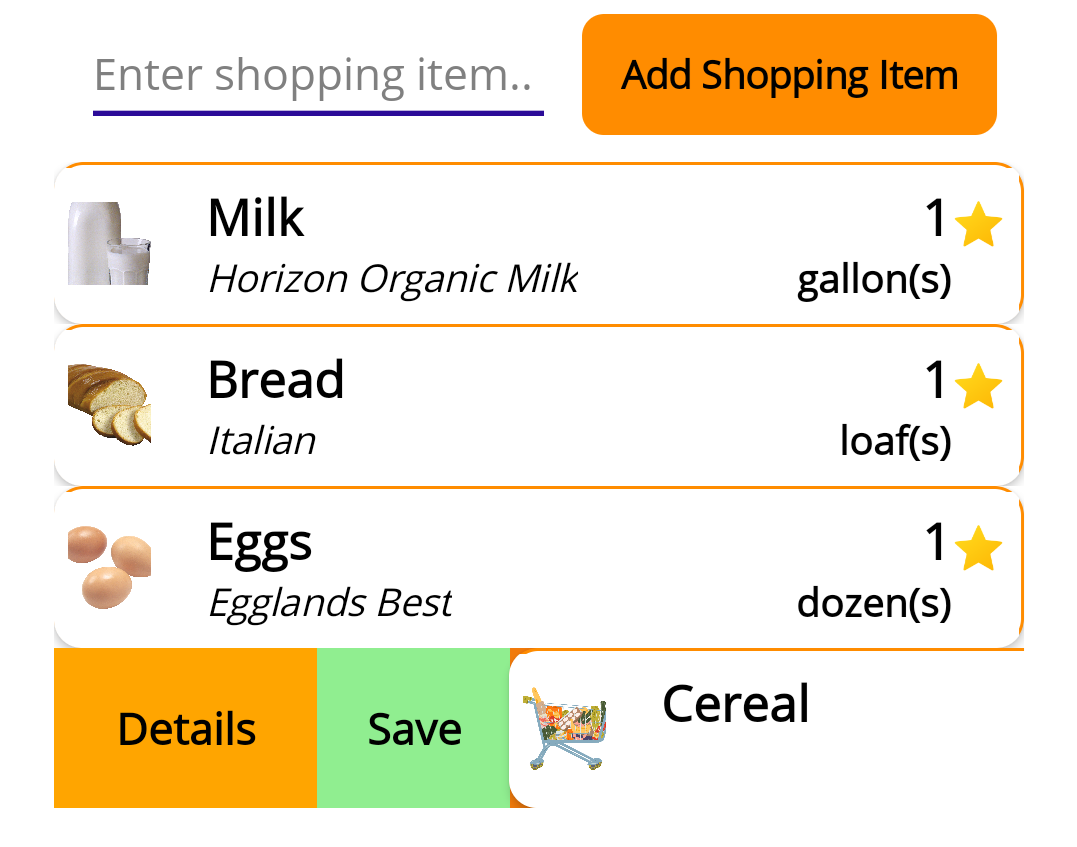Open Details for swiped item

click(185, 728)
